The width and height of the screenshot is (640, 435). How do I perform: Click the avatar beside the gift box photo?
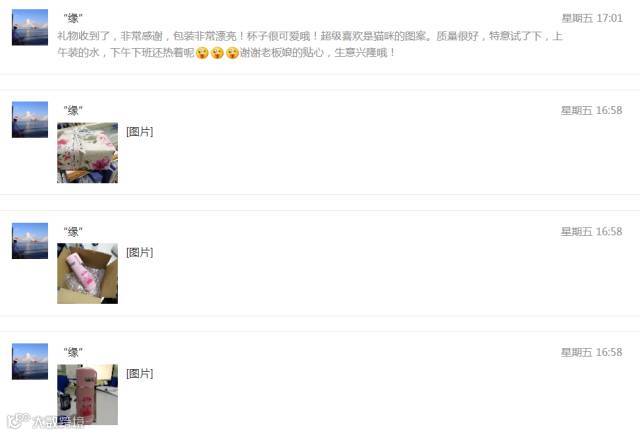point(30,120)
